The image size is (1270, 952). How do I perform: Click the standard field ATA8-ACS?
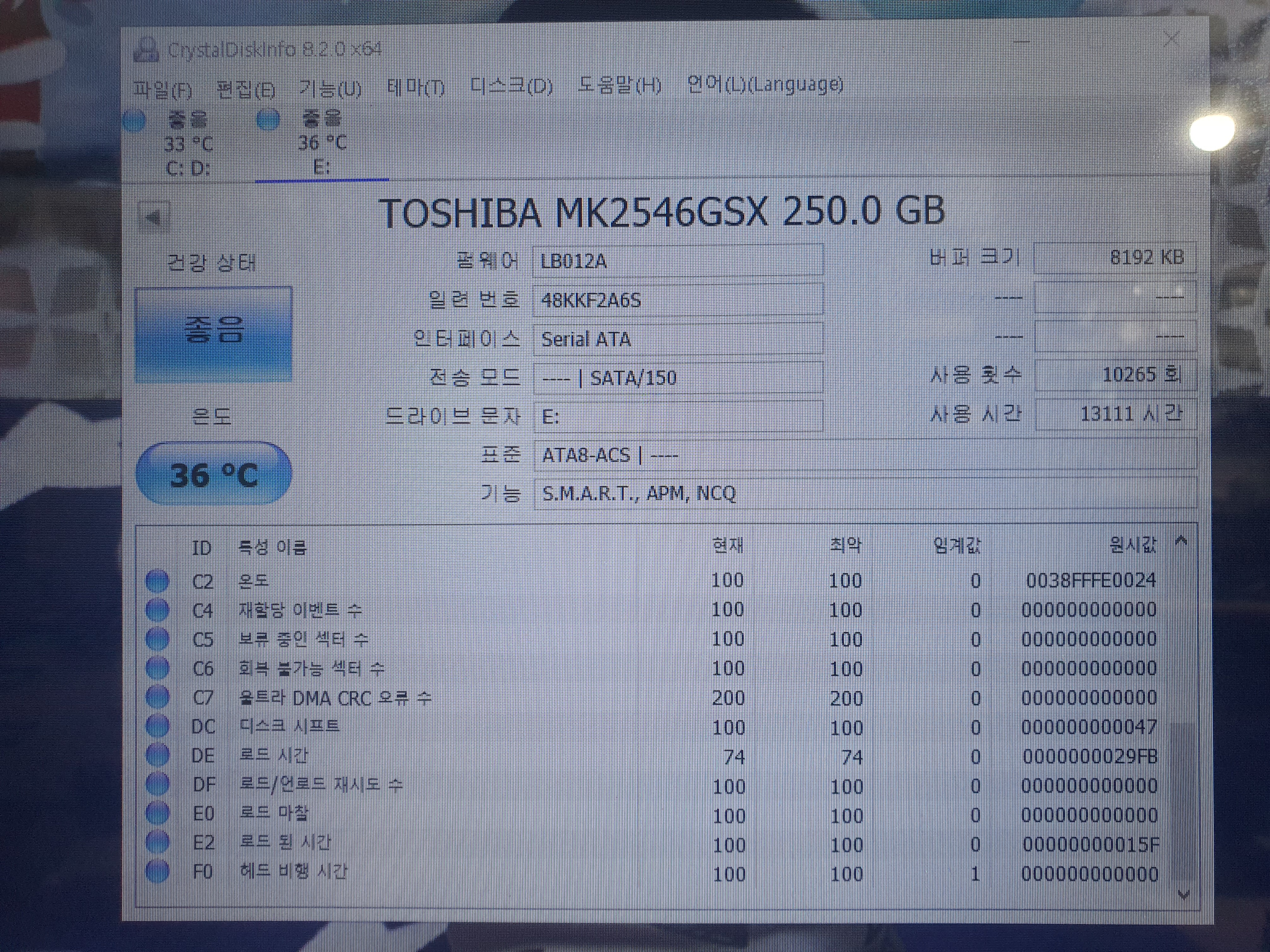coord(865,455)
